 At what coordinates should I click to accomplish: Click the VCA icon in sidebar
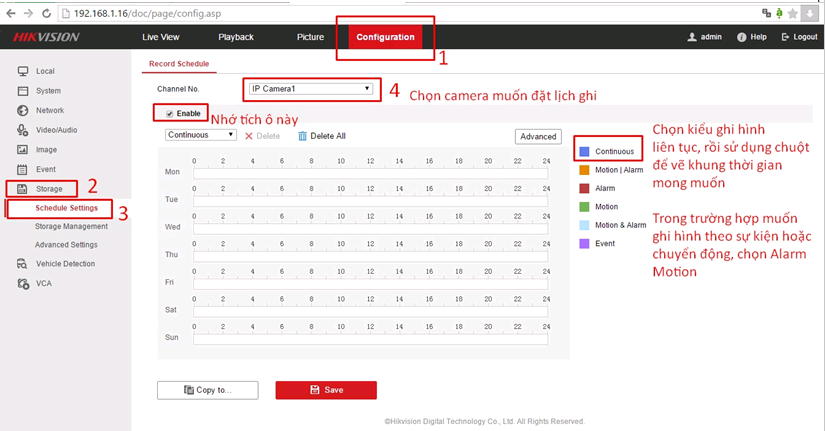point(22,284)
